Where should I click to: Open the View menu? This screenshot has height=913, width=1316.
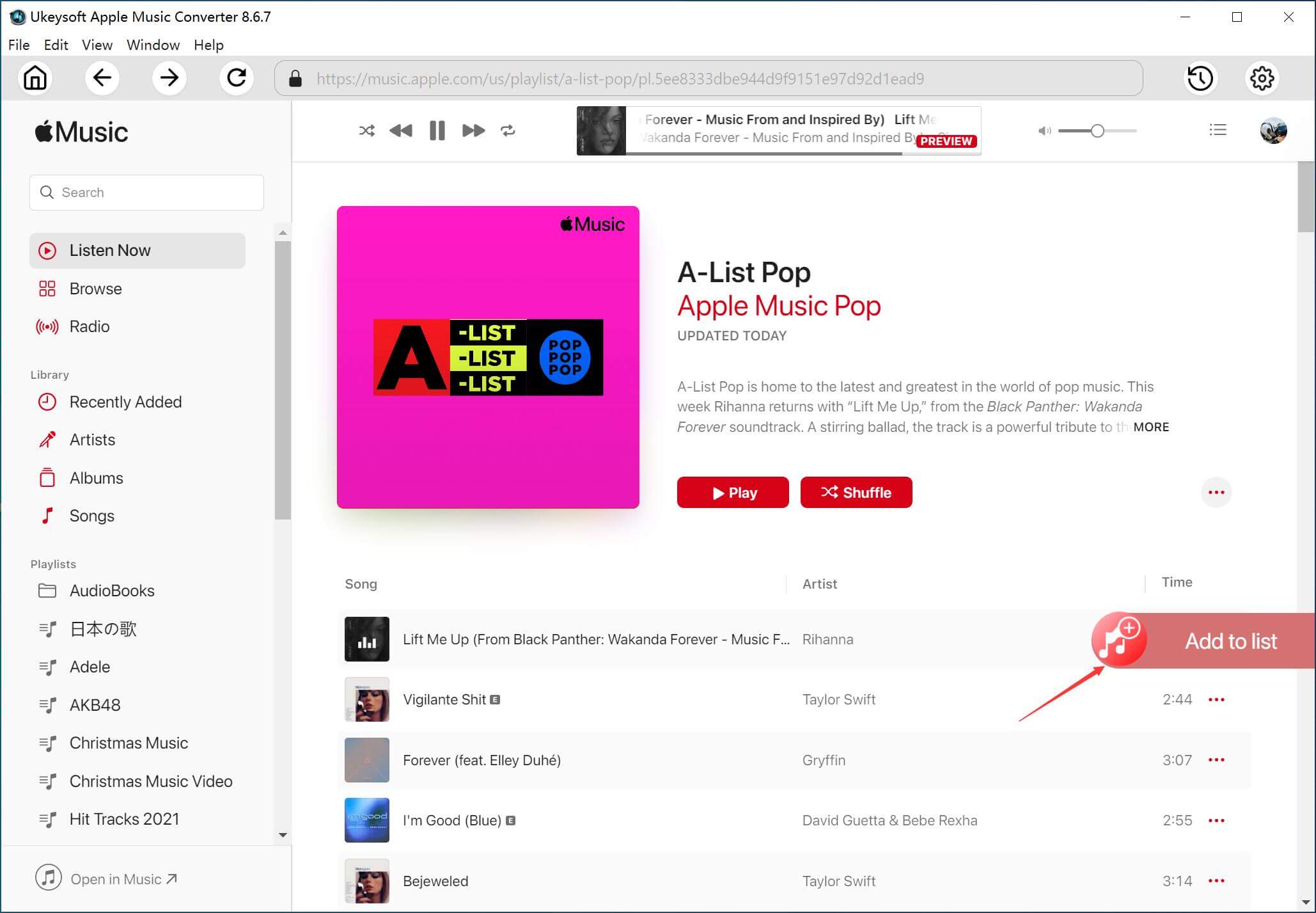[x=95, y=44]
